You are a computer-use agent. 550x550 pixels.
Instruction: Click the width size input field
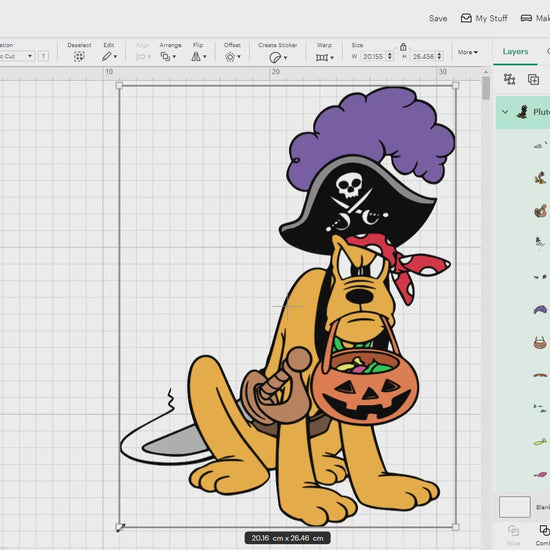pos(373,56)
